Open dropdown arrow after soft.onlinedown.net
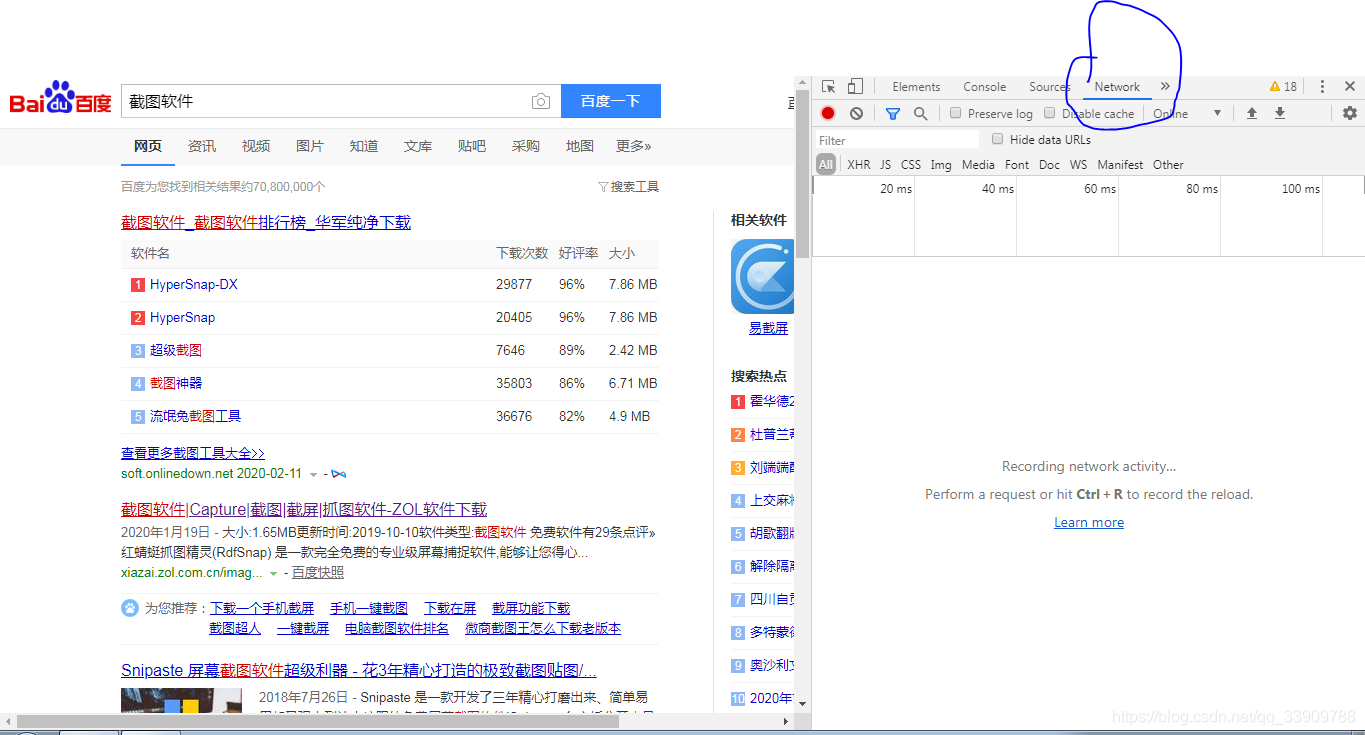The image size is (1365, 735). tap(313, 474)
